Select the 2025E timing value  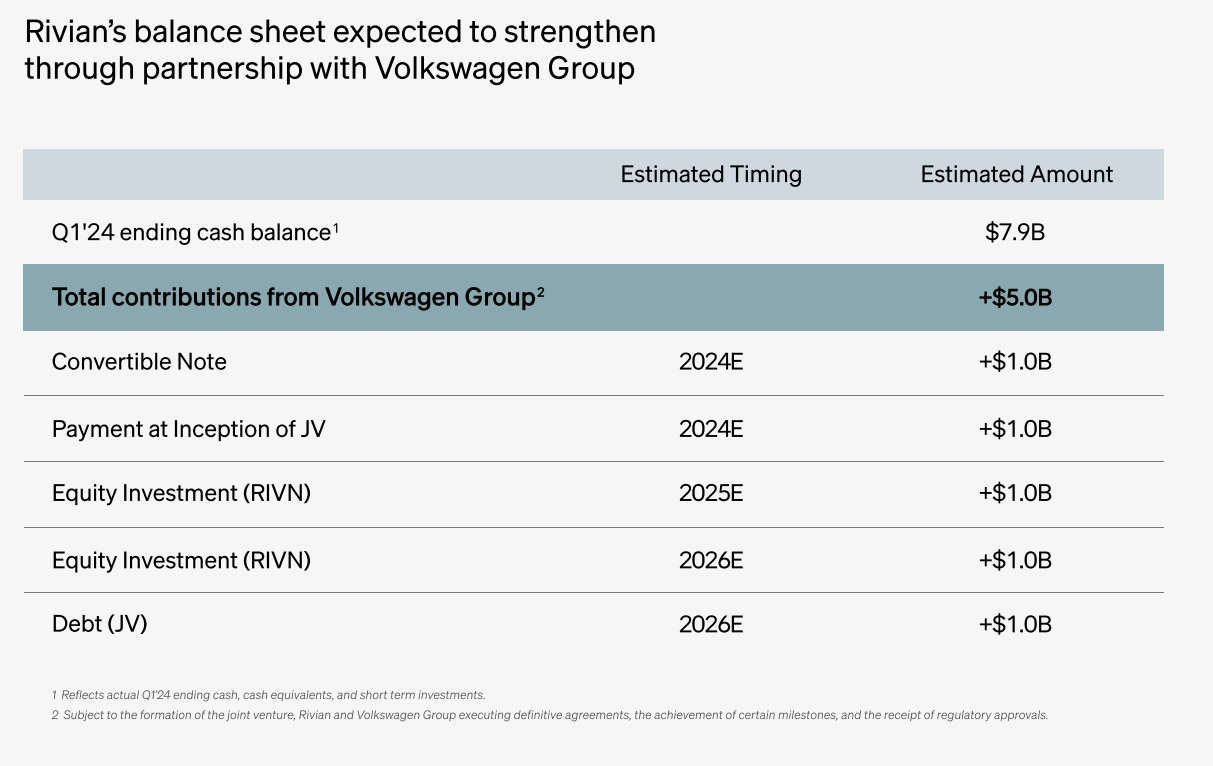(x=711, y=494)
